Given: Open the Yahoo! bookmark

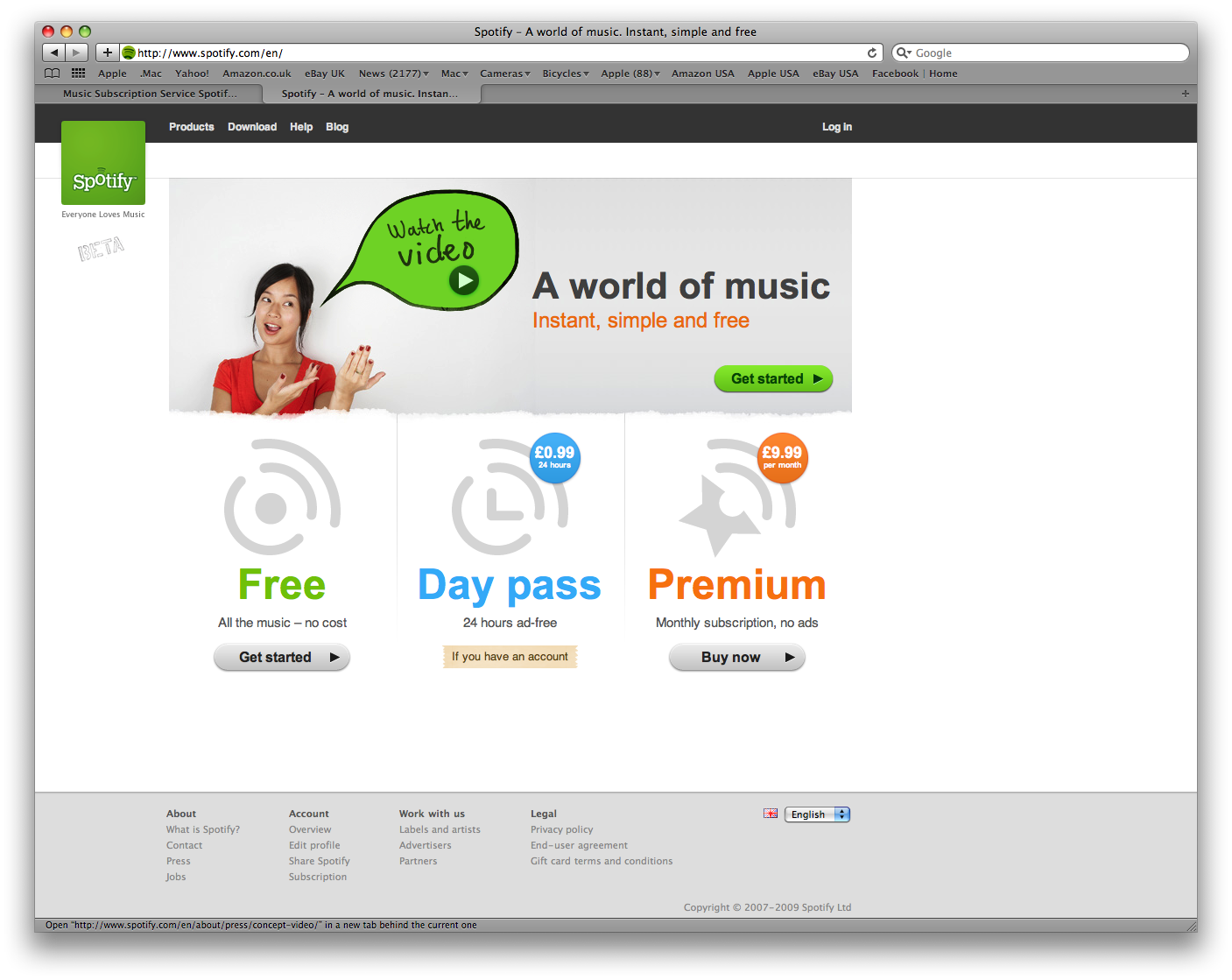Looking at the screenshot, I should click(x=192, y=74).
